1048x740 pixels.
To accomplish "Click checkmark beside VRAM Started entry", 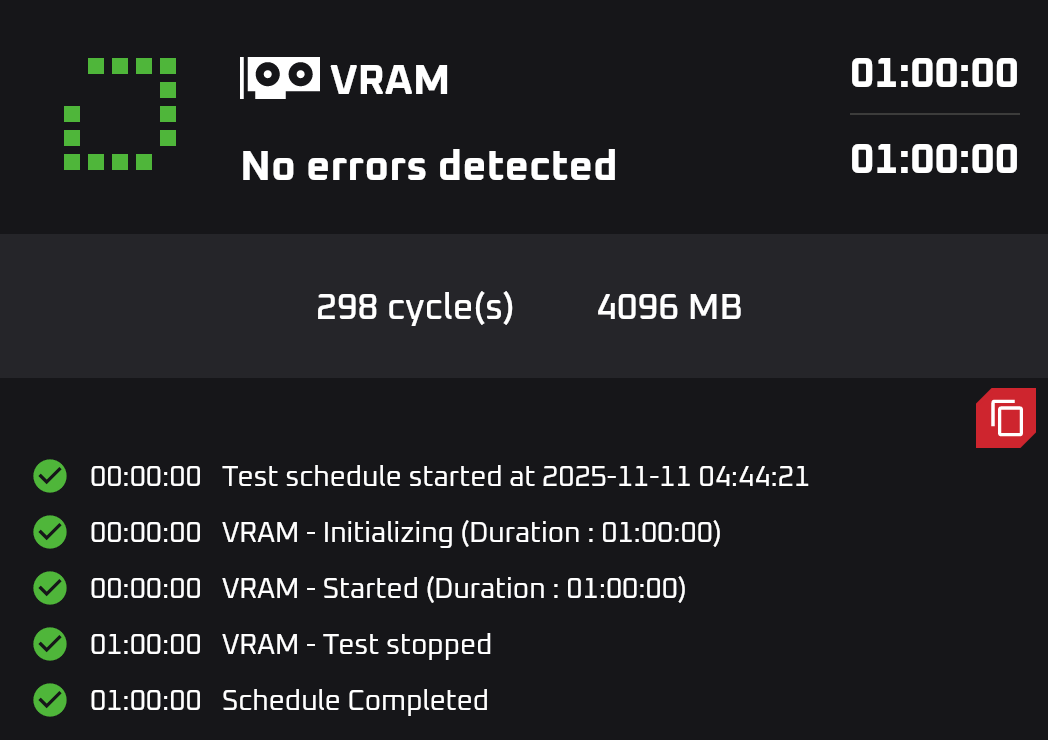I will point(50,588).
